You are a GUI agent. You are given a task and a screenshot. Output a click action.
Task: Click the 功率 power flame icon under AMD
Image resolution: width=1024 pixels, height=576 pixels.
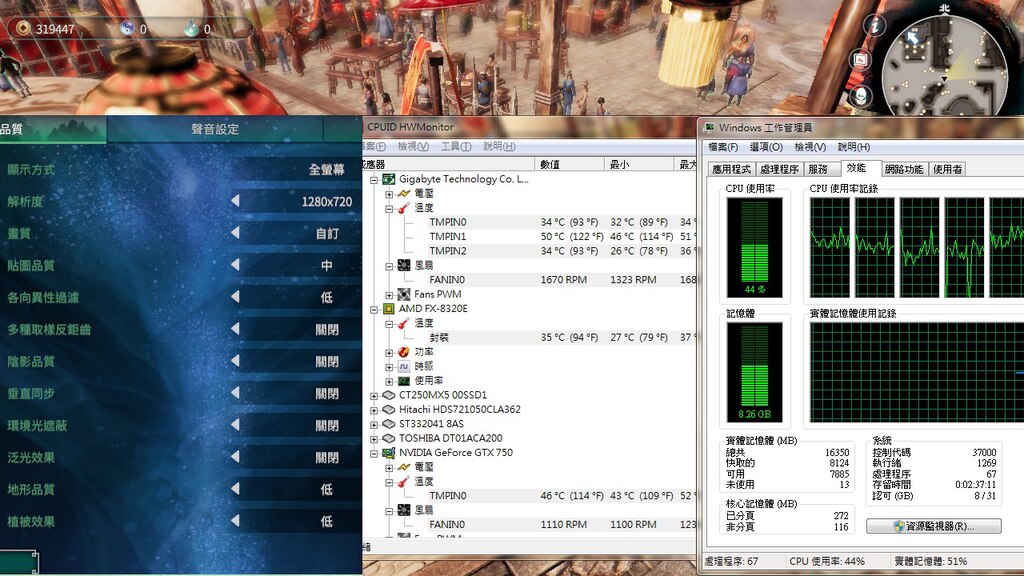tap(404, 351)
